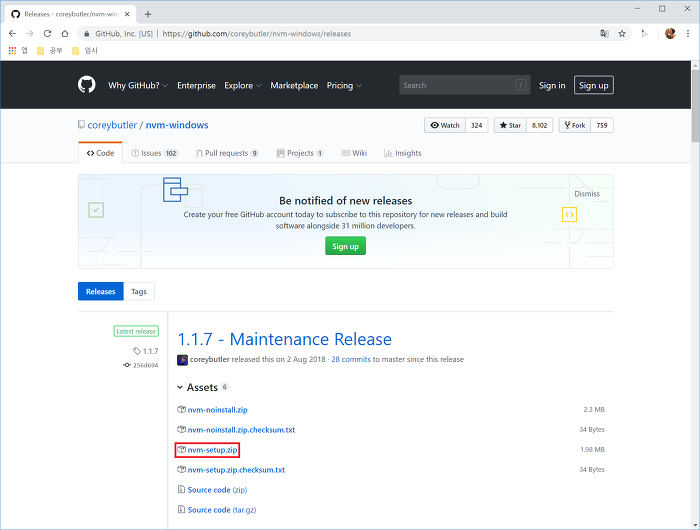Dismiss the release notification banner

pyautogui.click(x=587, y=194)
